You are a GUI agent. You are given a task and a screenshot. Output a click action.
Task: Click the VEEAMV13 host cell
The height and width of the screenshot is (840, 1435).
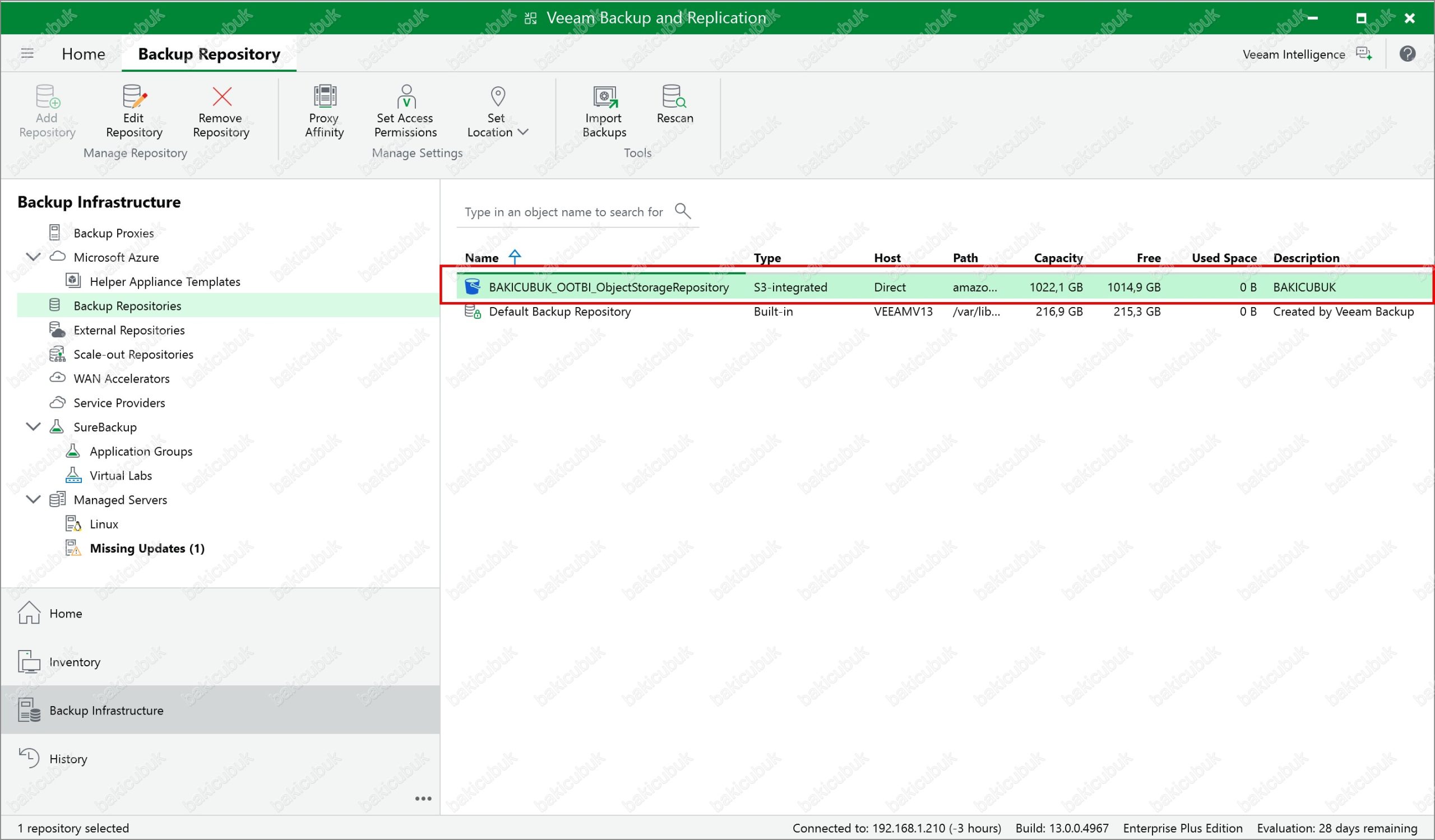click(x=903, y=312)
